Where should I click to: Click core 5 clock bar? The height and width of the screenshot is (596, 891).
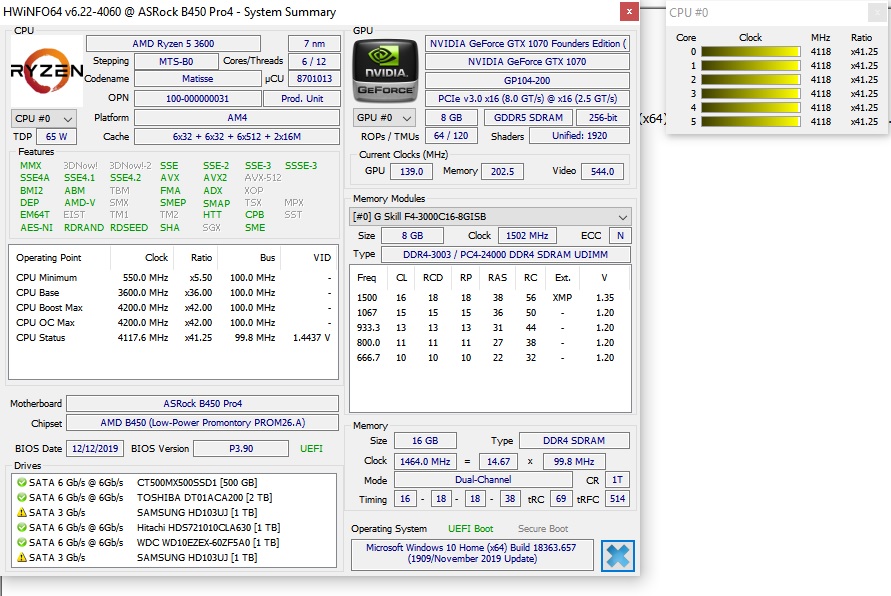(751, 122)
